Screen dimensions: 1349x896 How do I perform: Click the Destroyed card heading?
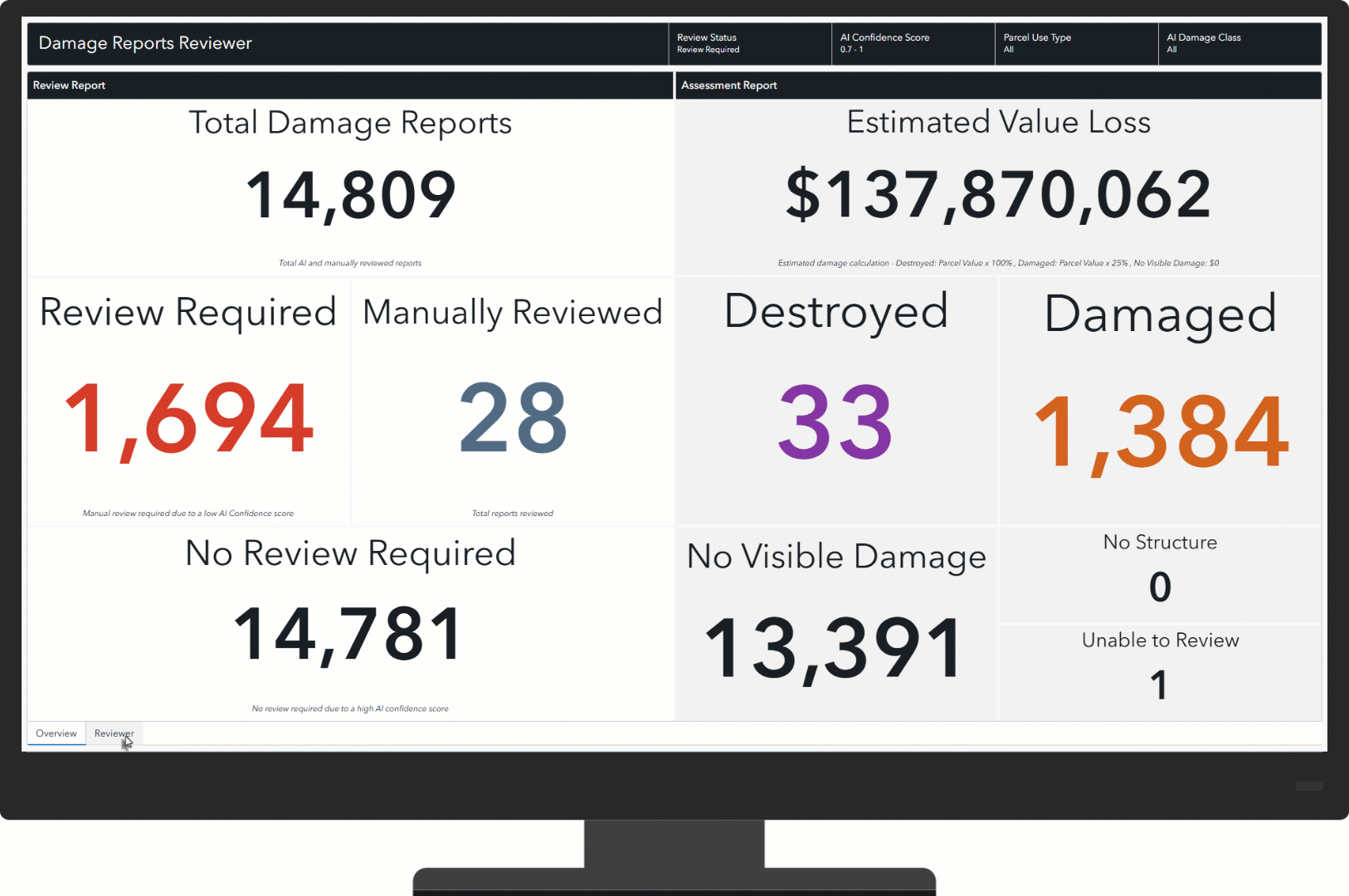coord(835,313)
